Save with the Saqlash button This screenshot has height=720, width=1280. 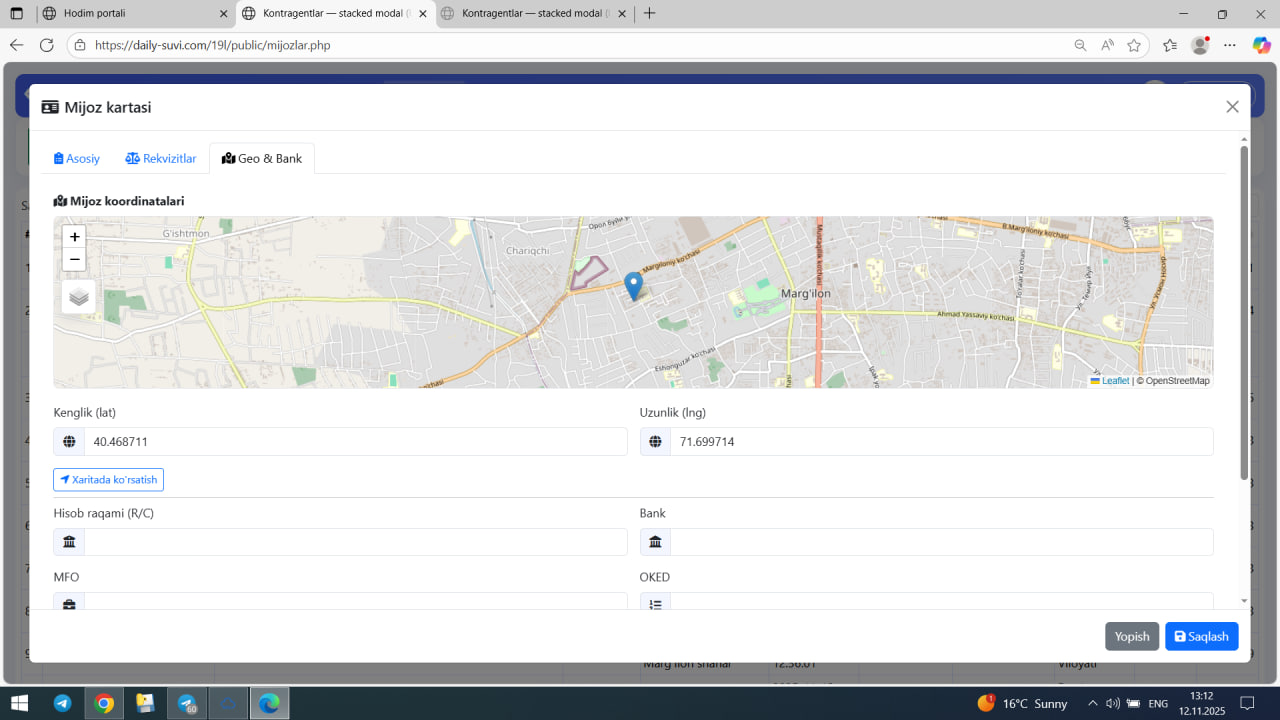pos(1201,636)
